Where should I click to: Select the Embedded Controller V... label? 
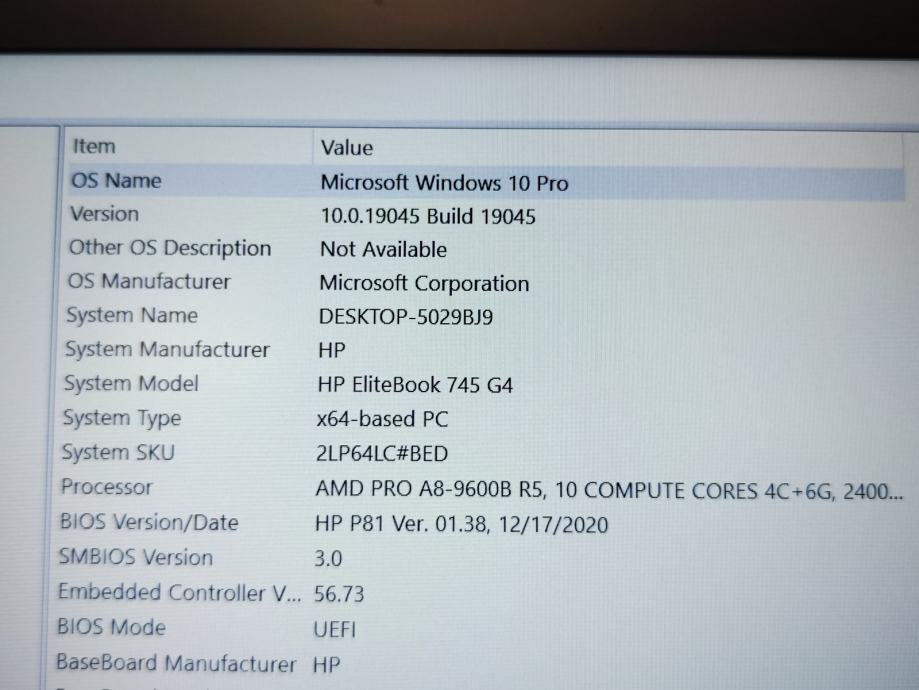179,592
